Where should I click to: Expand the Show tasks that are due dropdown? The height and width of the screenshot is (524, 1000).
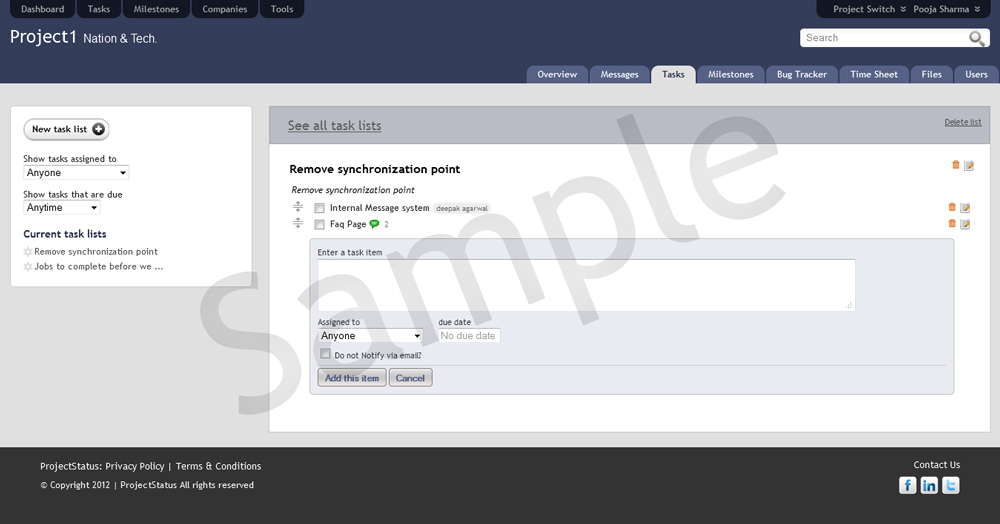click(x=62, y=208)
